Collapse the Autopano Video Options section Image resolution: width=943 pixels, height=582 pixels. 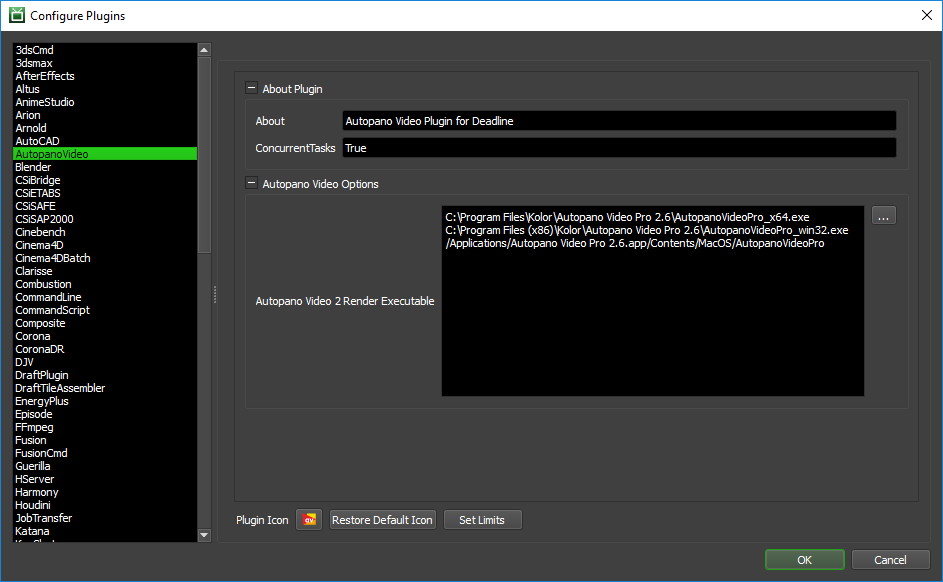(251, 183)
